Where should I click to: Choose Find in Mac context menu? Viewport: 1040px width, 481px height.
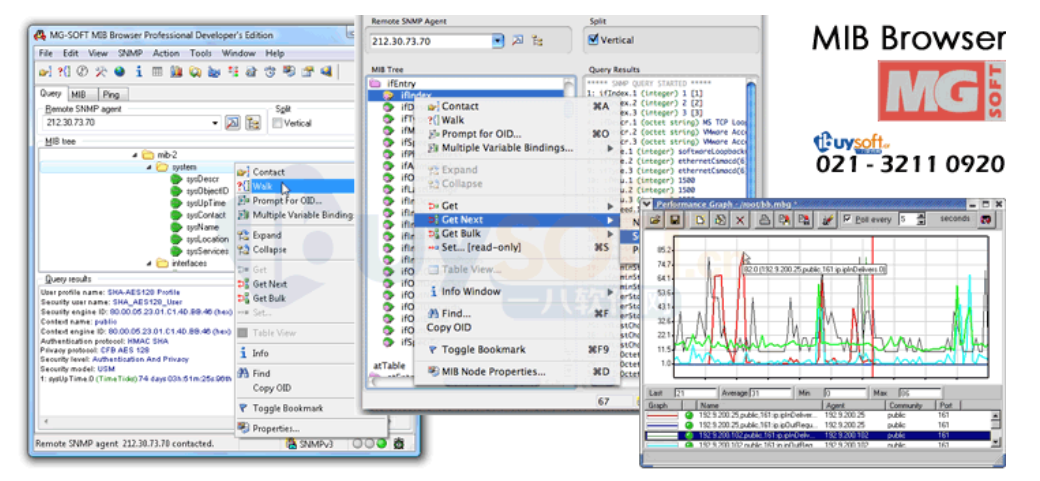pyautogui.click(x=517, y=314)
